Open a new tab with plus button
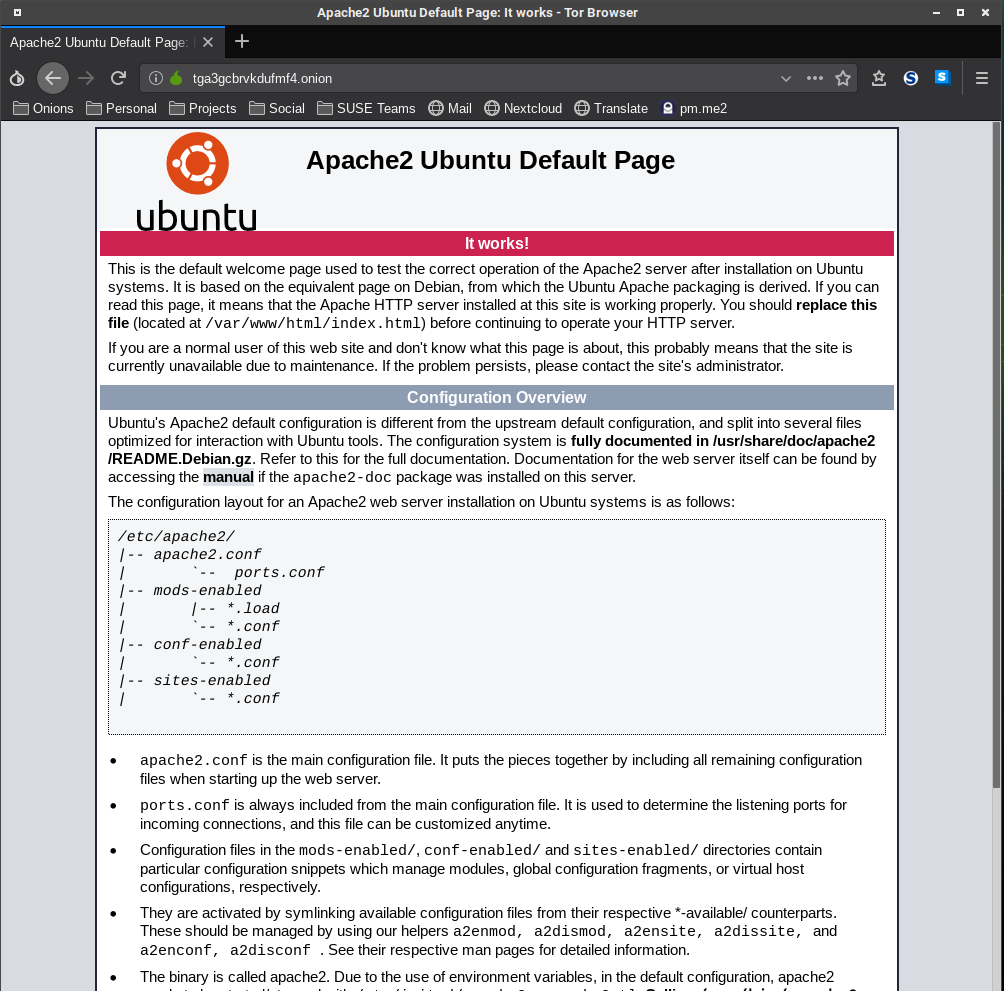The image size is (1004, 991). click(242, 42)
